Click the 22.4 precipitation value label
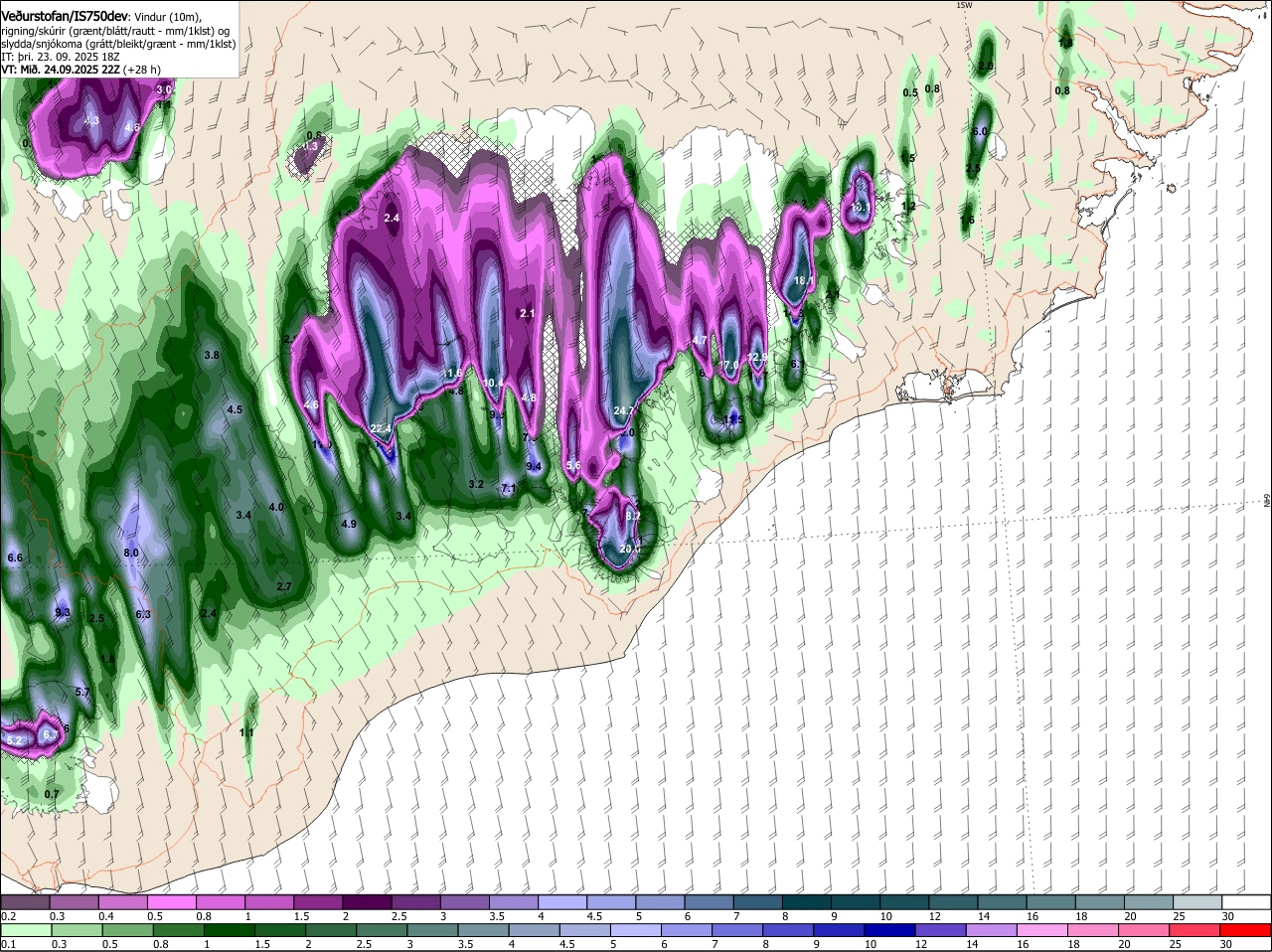1272x952 pixels. click(382, 428)
